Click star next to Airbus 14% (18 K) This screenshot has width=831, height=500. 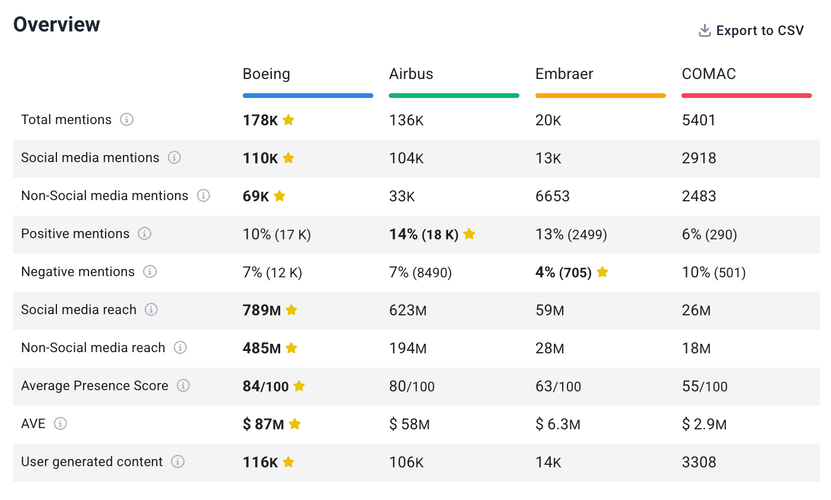coord(469,234)
